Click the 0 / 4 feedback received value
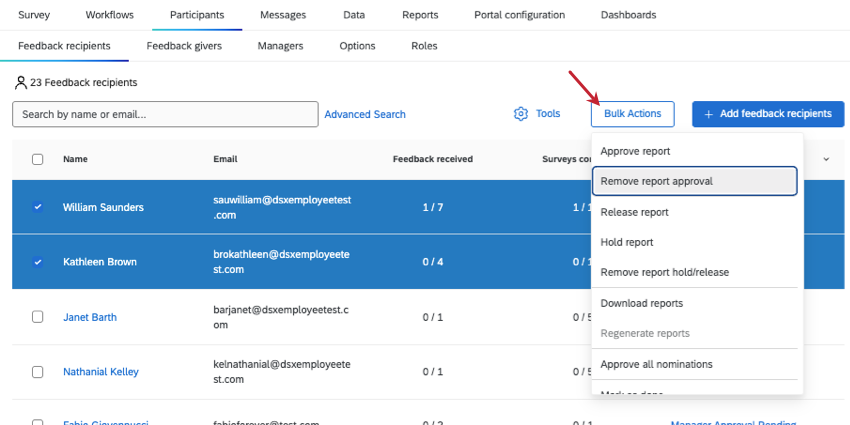 [x=433, y=262]
